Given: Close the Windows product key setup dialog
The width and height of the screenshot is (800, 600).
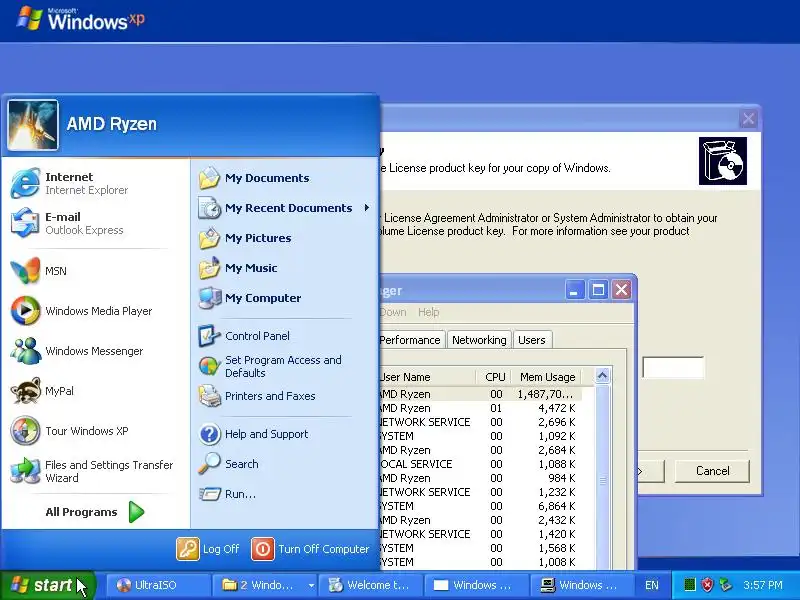Looking at the screenshot, I should [x=748, y=119].
